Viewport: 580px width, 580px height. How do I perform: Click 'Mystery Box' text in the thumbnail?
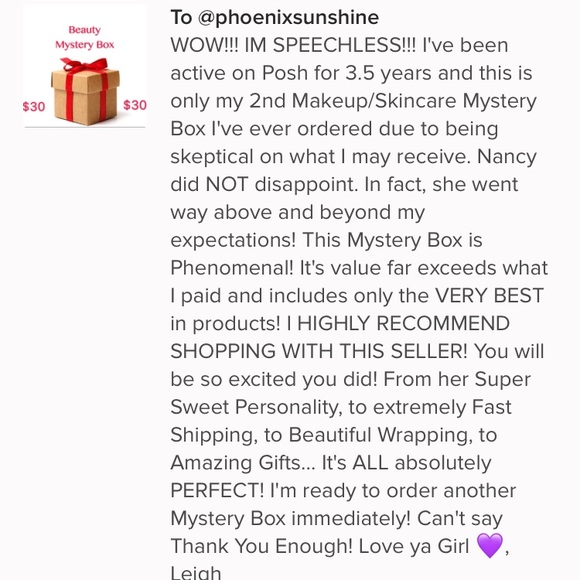click(85, 45)
